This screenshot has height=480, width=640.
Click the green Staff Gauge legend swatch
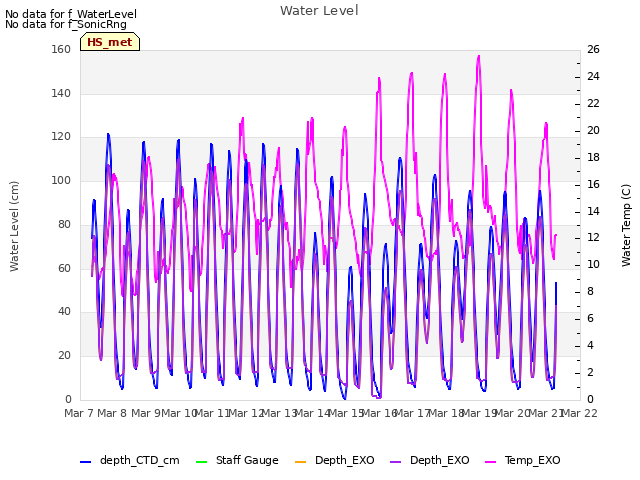201,462
